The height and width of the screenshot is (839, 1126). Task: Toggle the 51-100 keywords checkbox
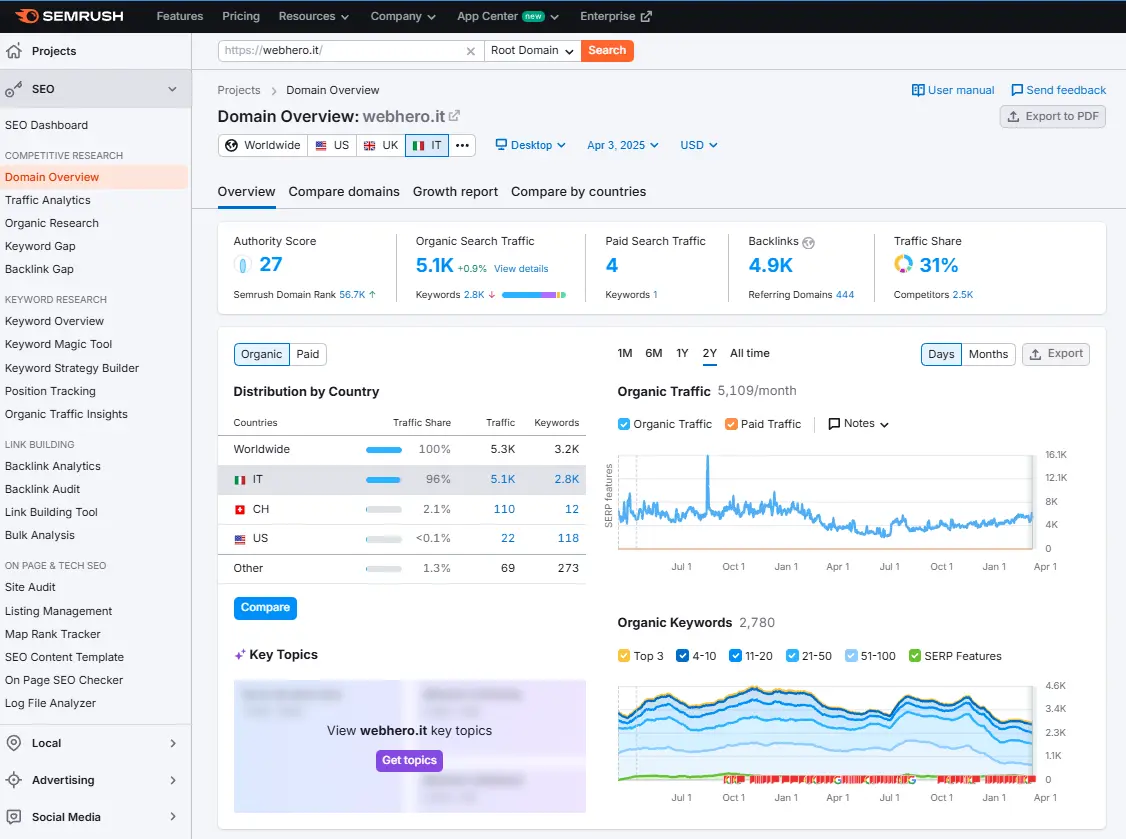pyautogui.click(x=851, y=656)
